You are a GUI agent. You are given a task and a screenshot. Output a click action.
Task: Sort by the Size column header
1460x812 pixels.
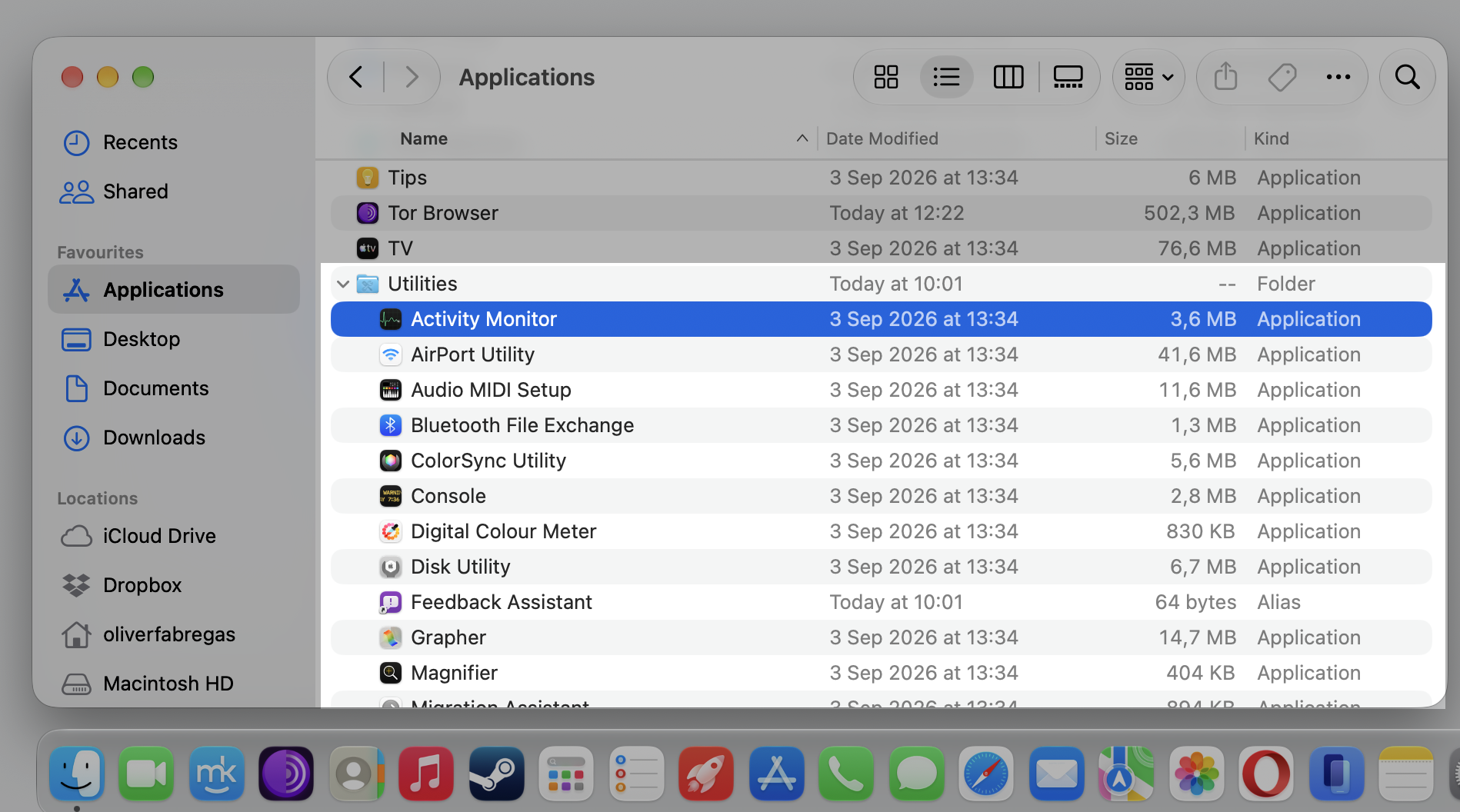pyautogui.click(x=1121, y=139)
